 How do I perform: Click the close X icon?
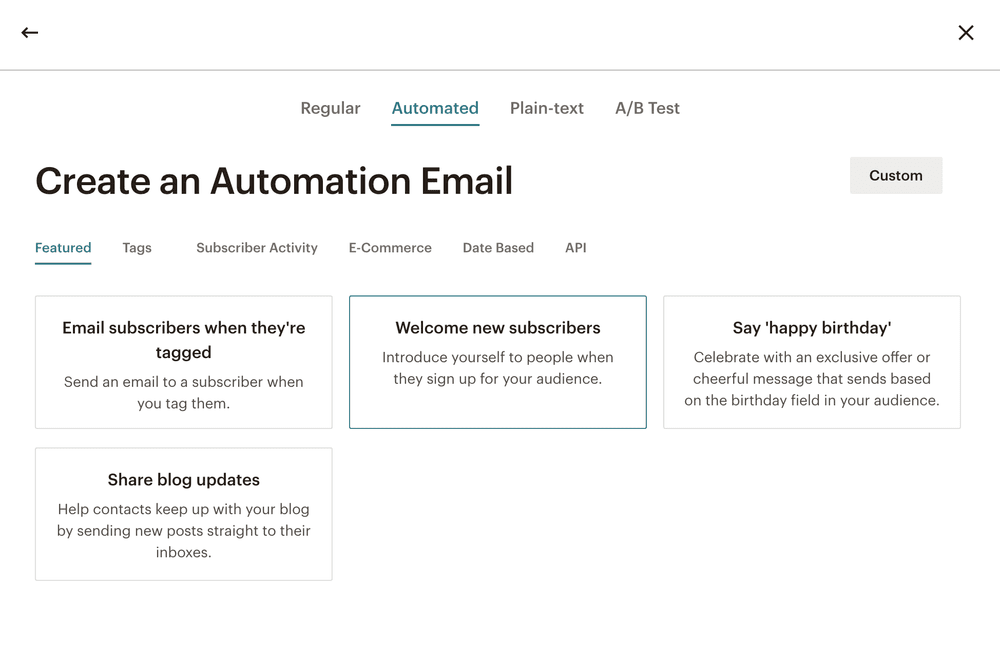[966, 32]
